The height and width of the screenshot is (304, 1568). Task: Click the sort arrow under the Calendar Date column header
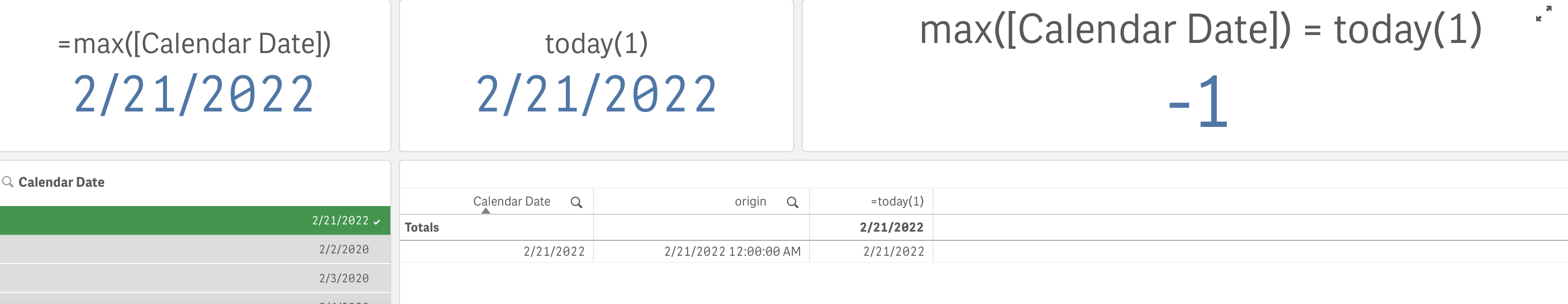pos(485,211)
